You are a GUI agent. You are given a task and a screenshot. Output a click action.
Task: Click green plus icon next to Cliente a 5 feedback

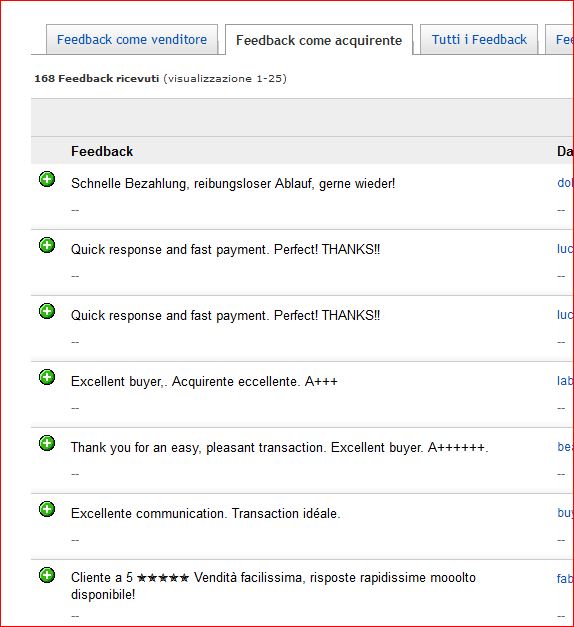click(x=47, y=575)
